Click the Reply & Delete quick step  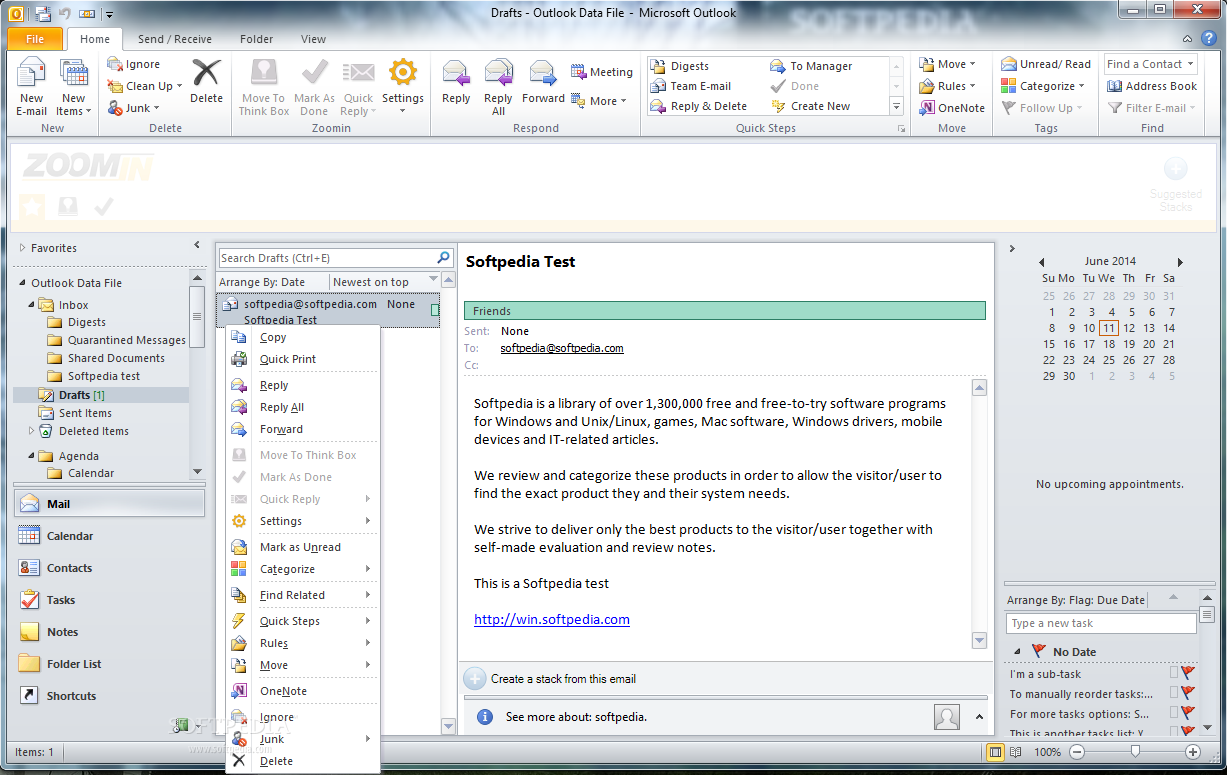699,106
